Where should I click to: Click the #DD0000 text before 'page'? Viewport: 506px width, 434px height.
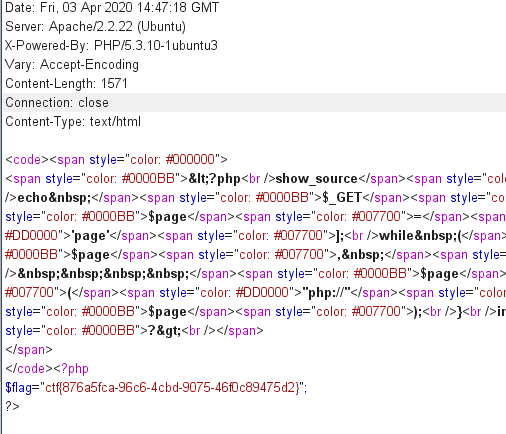click(32, 236)
